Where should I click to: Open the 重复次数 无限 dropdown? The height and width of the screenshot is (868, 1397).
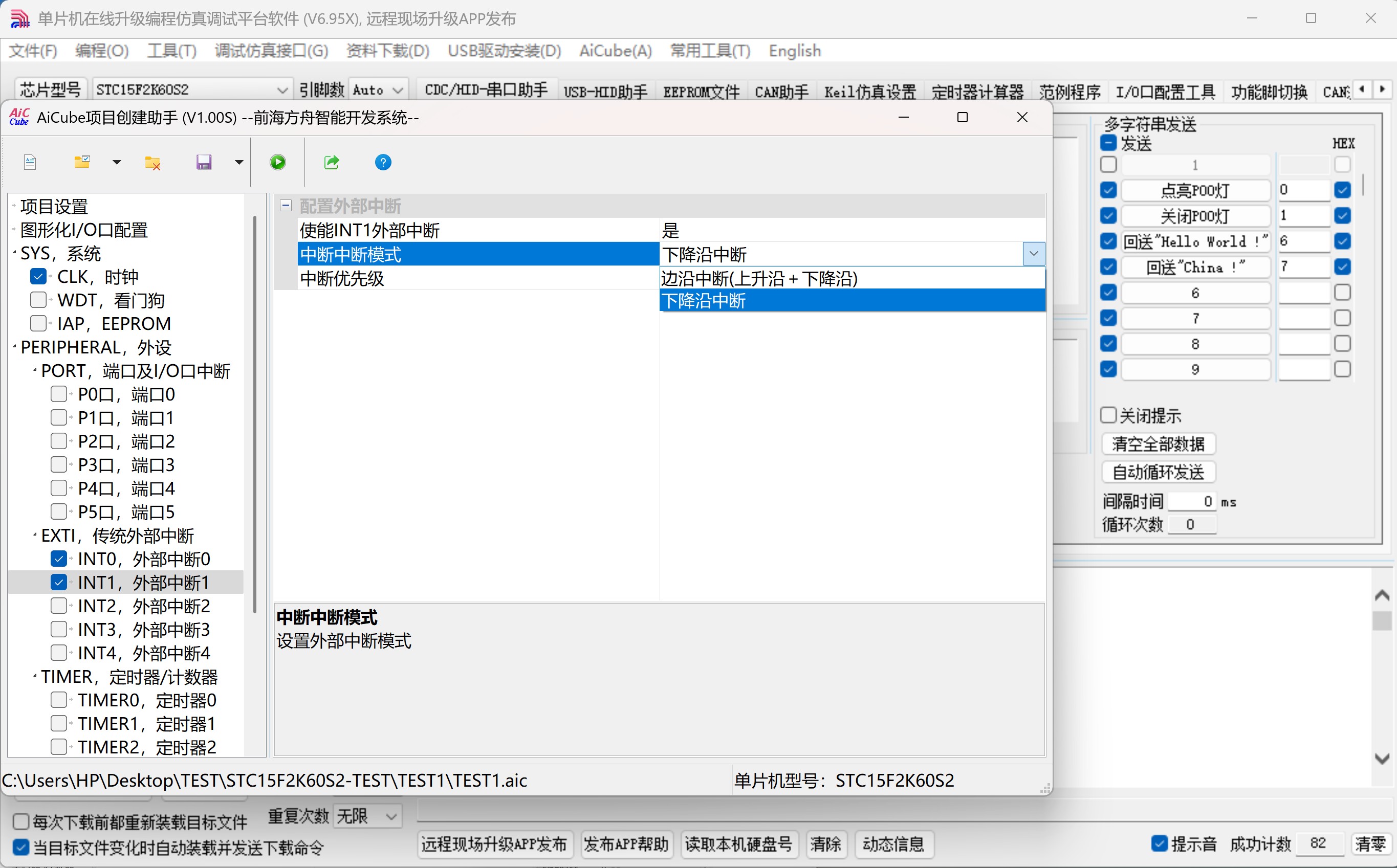367,816
